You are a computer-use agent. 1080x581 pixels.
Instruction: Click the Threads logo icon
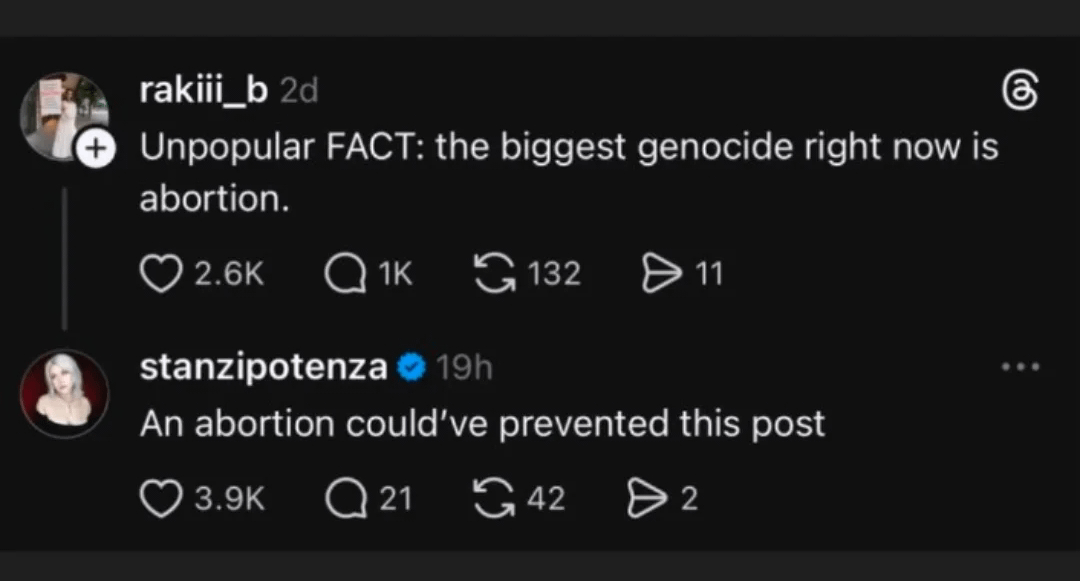[x=1019, y=93]
